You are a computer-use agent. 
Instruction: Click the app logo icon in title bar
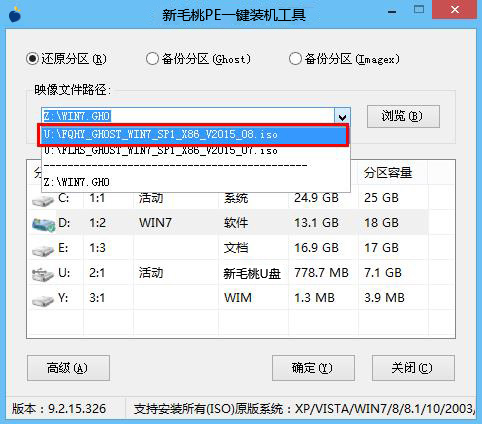point(15,14)
